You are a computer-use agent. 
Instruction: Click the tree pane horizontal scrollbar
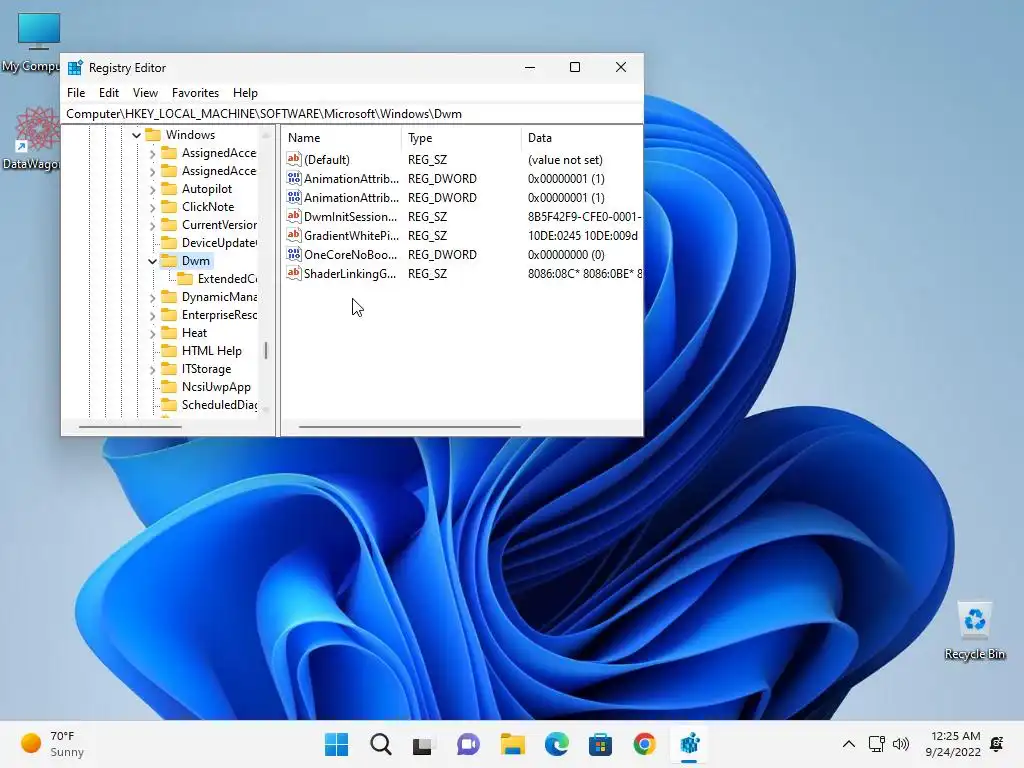pos(130,427)
